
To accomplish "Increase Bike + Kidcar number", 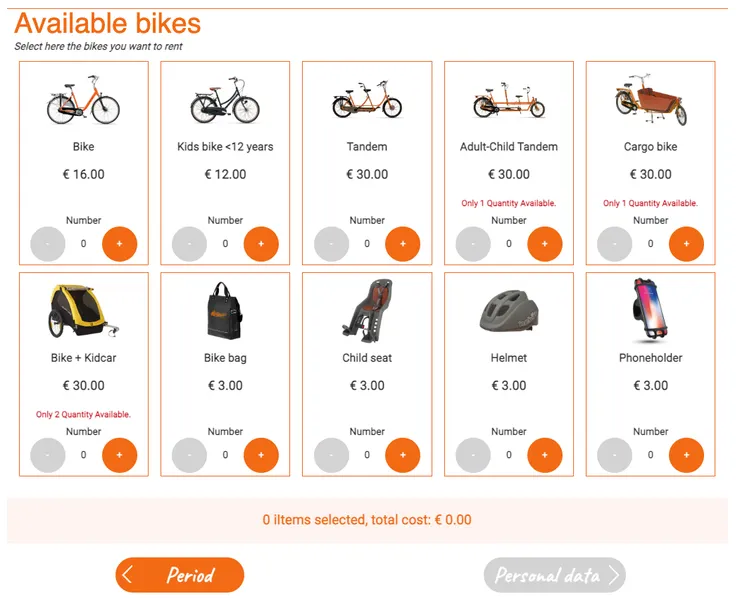I will [x=120, y=455].
